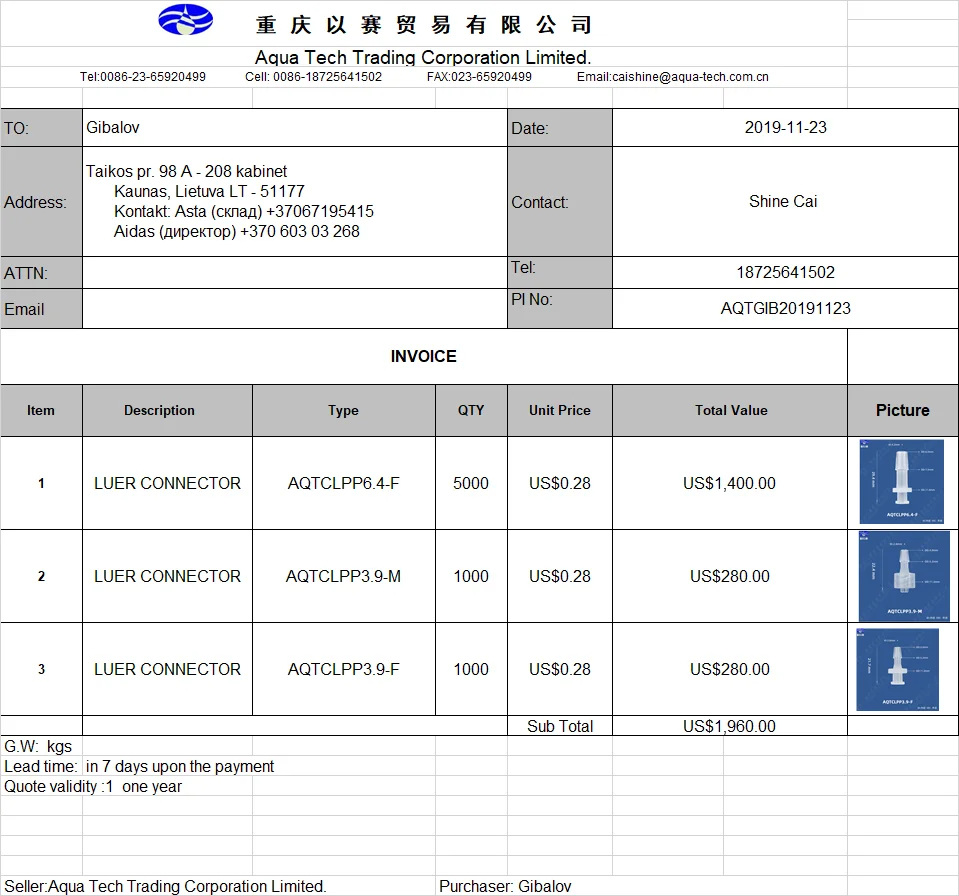Screen dimensions: 959x896
Task: Select item number 3 cell
Action: coord(42,669)
